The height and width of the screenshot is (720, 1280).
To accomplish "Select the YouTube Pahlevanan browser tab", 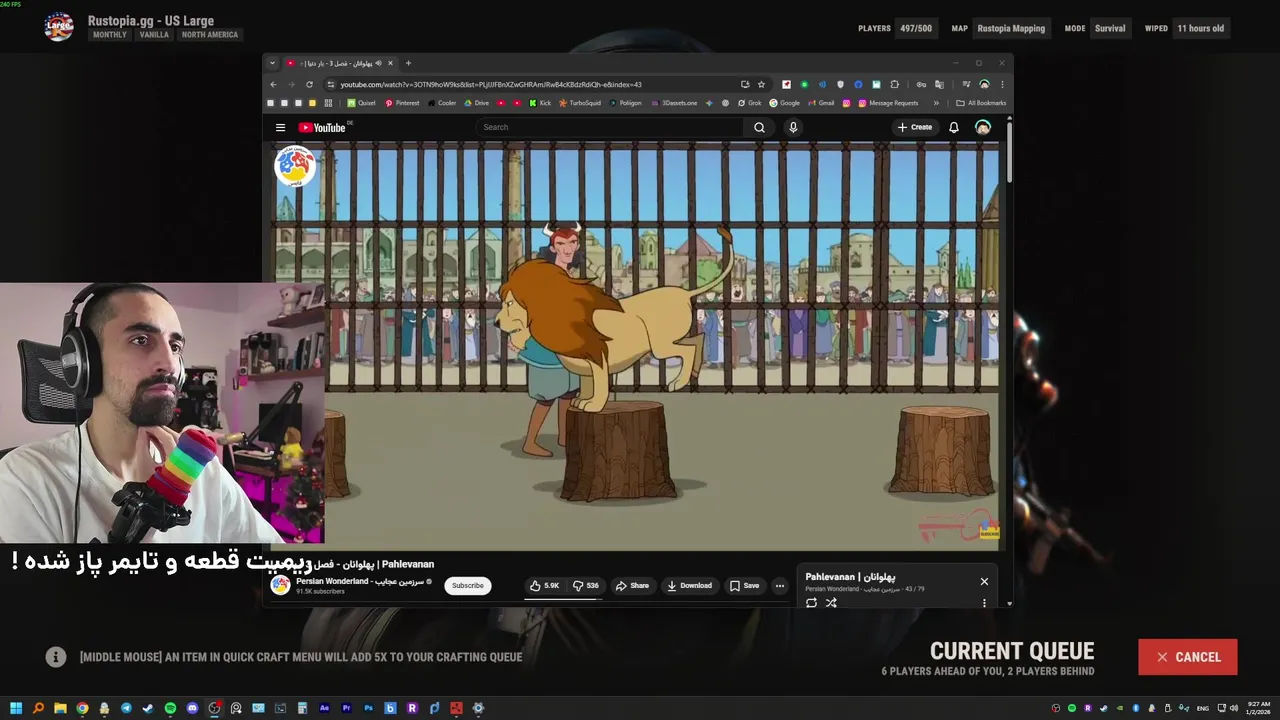I will pyautogui.click(x=340, y=63).
